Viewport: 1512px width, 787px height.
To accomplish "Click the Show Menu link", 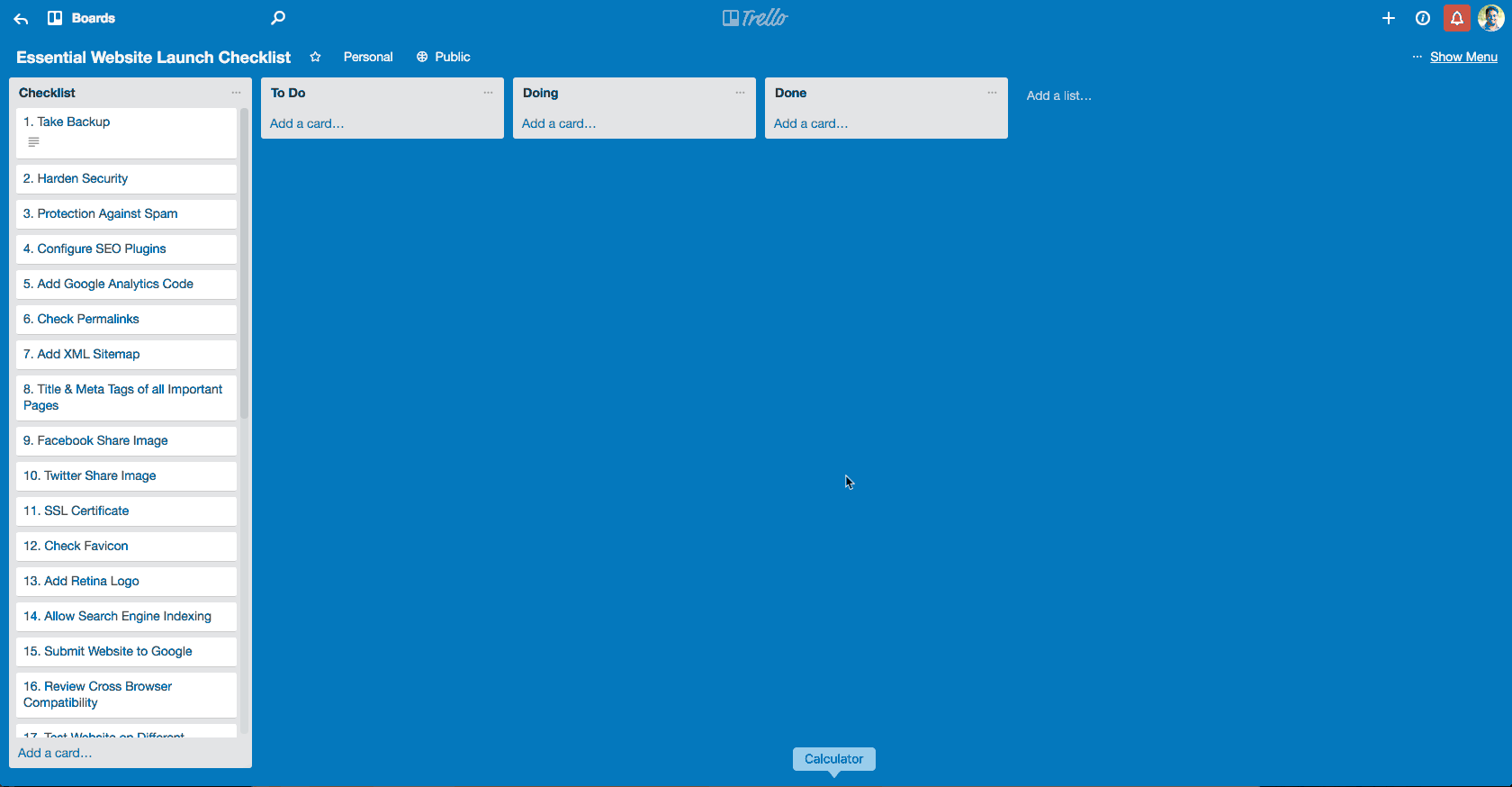I will pyautogui.click(x=1463, y=57).
